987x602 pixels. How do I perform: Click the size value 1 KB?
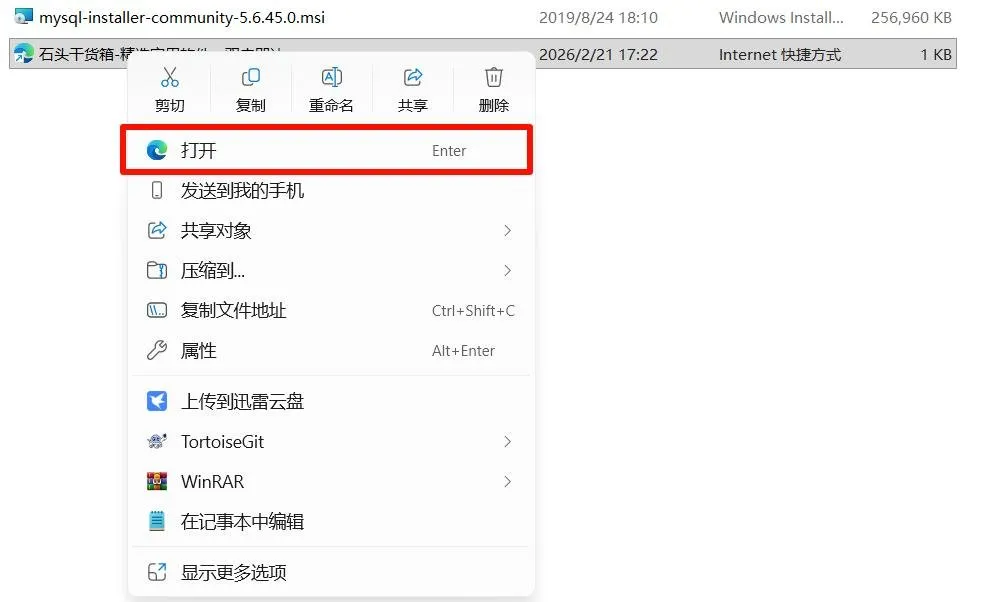936,55
